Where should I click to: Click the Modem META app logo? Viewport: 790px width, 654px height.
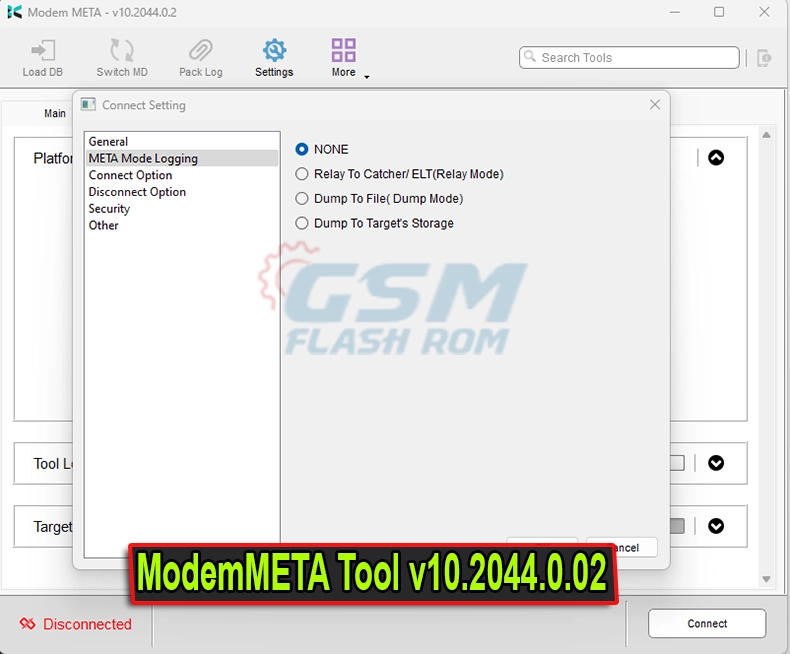tap(15, 12)
